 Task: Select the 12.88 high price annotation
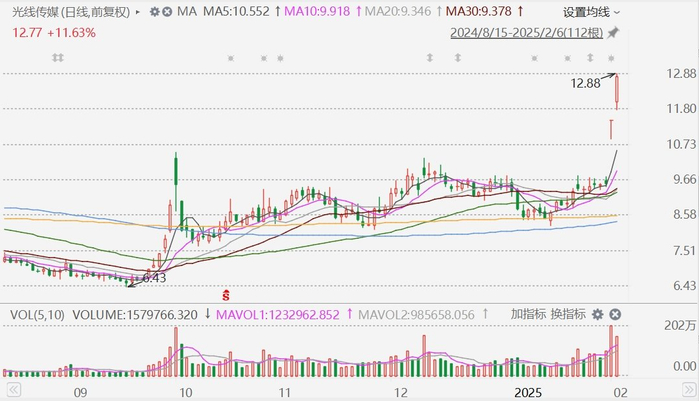[x=585, y=83]
